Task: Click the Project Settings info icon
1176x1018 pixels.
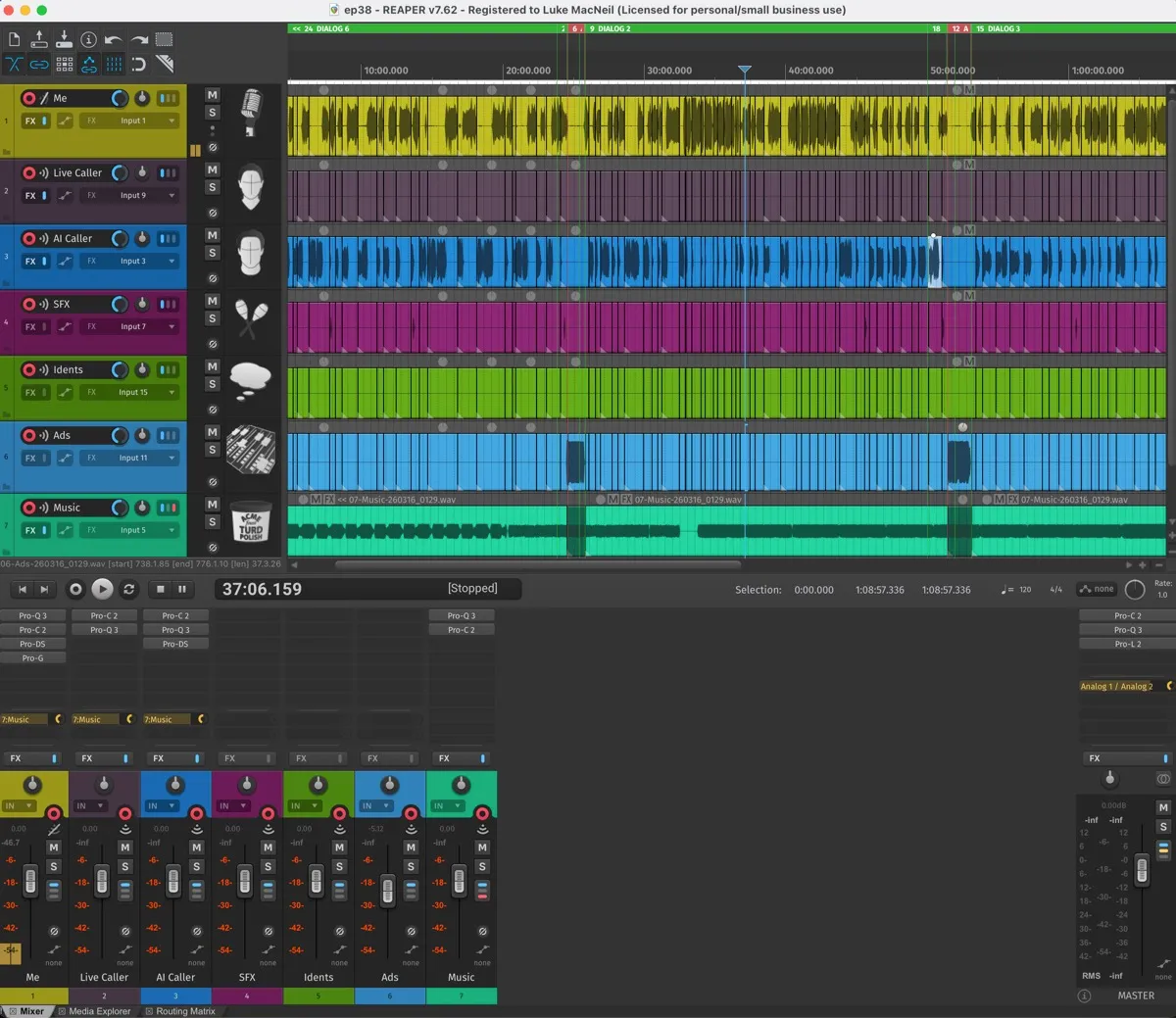Action: click(88, 40)
